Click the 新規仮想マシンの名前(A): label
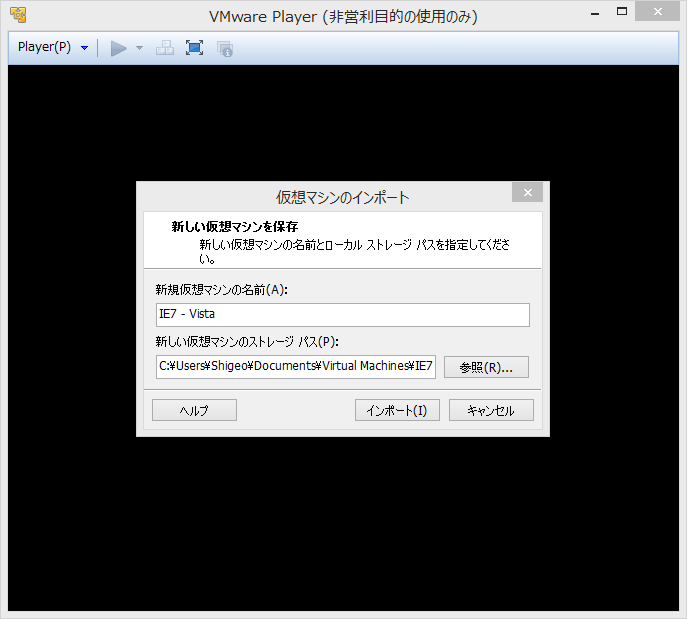Image resolution: width=687 pixels, height=619 pixels. pos(222,290)
